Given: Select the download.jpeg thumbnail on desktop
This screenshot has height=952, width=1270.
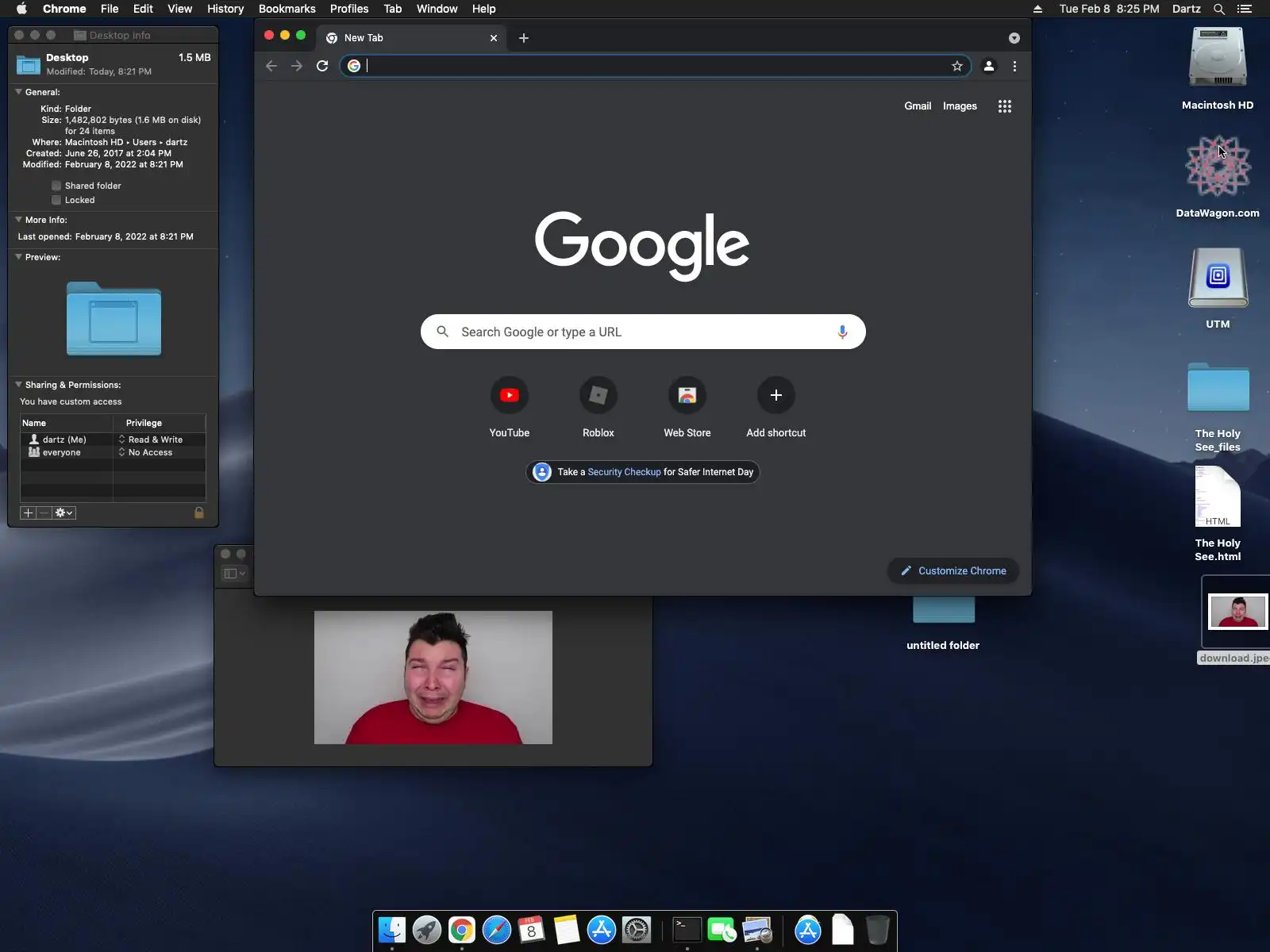Looking at the screenshot, I should [1237, 612].
